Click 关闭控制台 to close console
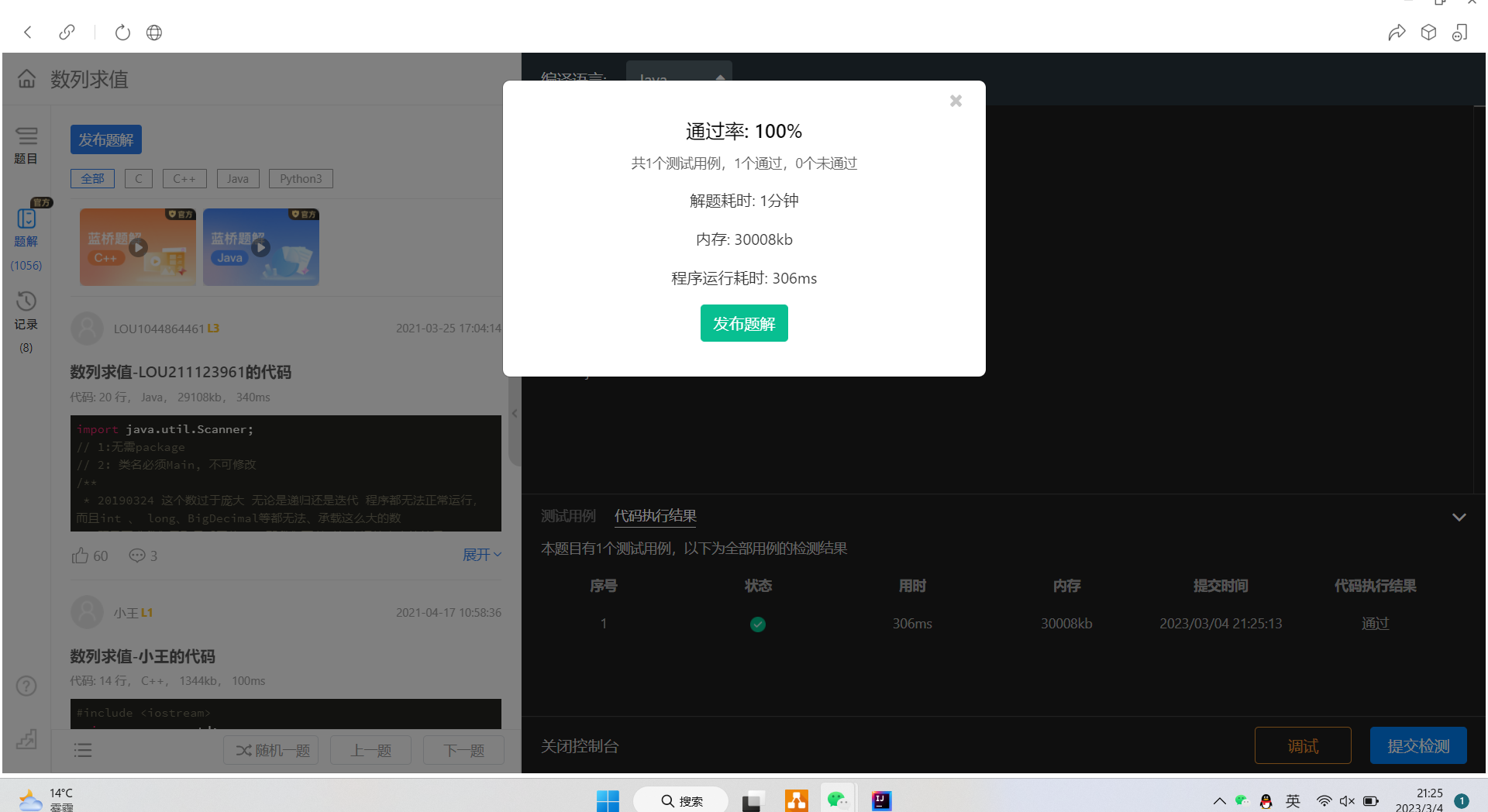The image size is (1488, 812). pyautogui.click(x=580, y=746)
